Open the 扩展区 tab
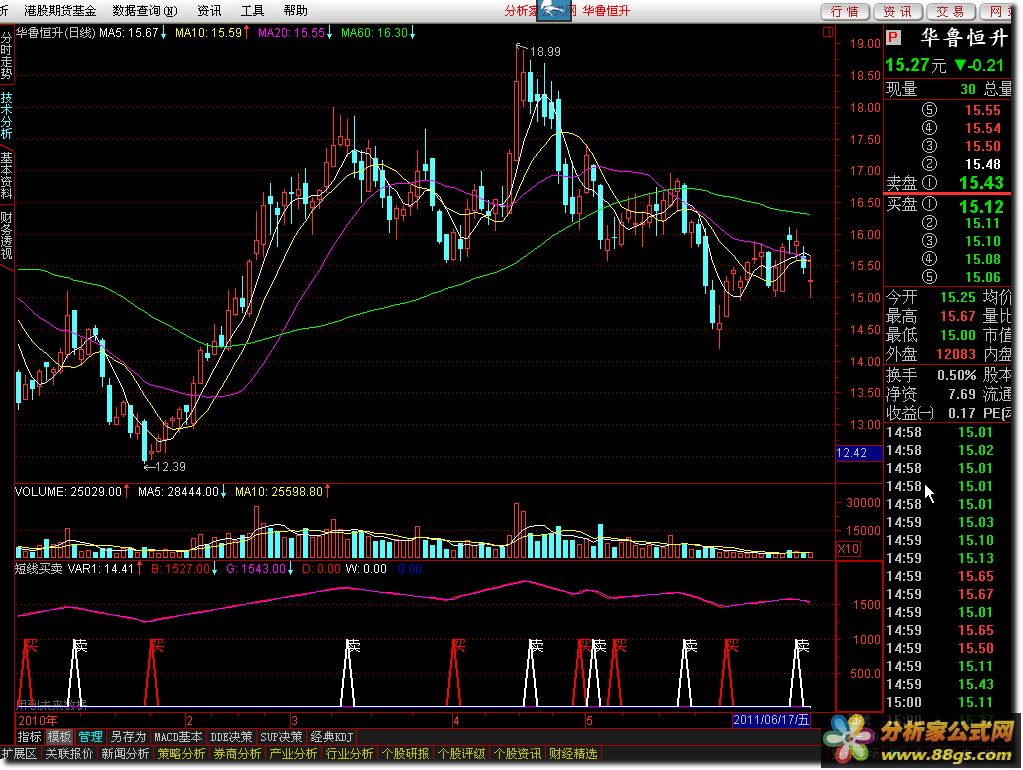The image size is (1023, 770). [x=19, y=754]
